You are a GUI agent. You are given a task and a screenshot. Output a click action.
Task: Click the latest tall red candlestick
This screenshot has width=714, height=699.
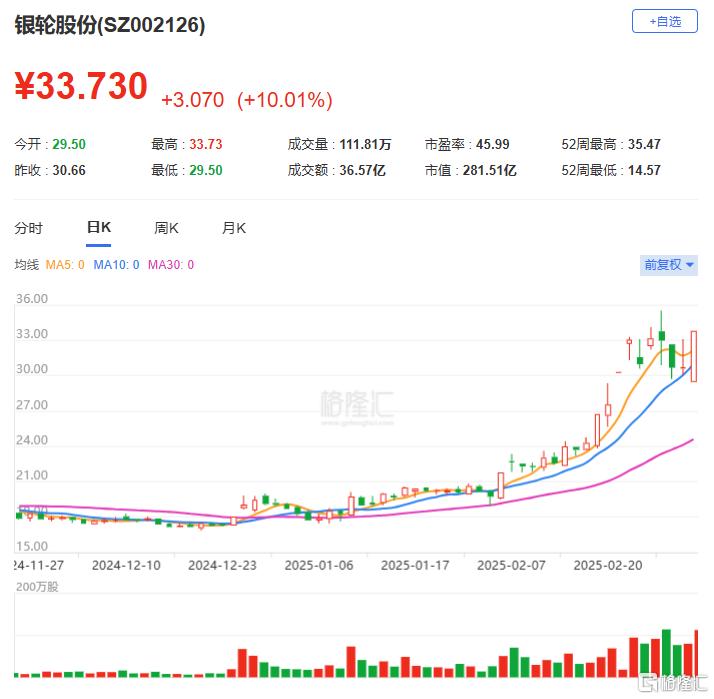694,356
